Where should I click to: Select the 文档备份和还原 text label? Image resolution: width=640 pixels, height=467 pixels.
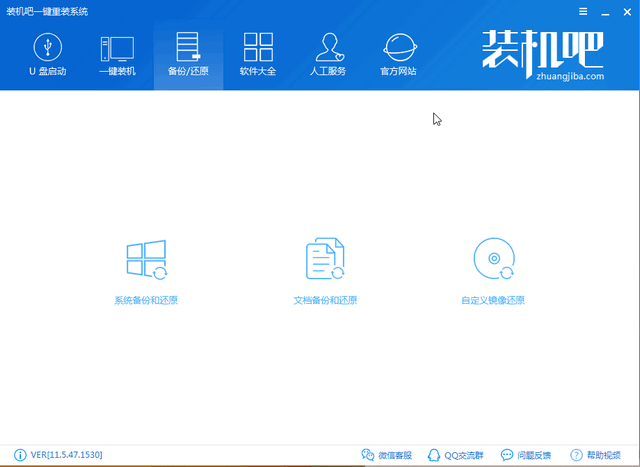point(324,300)
